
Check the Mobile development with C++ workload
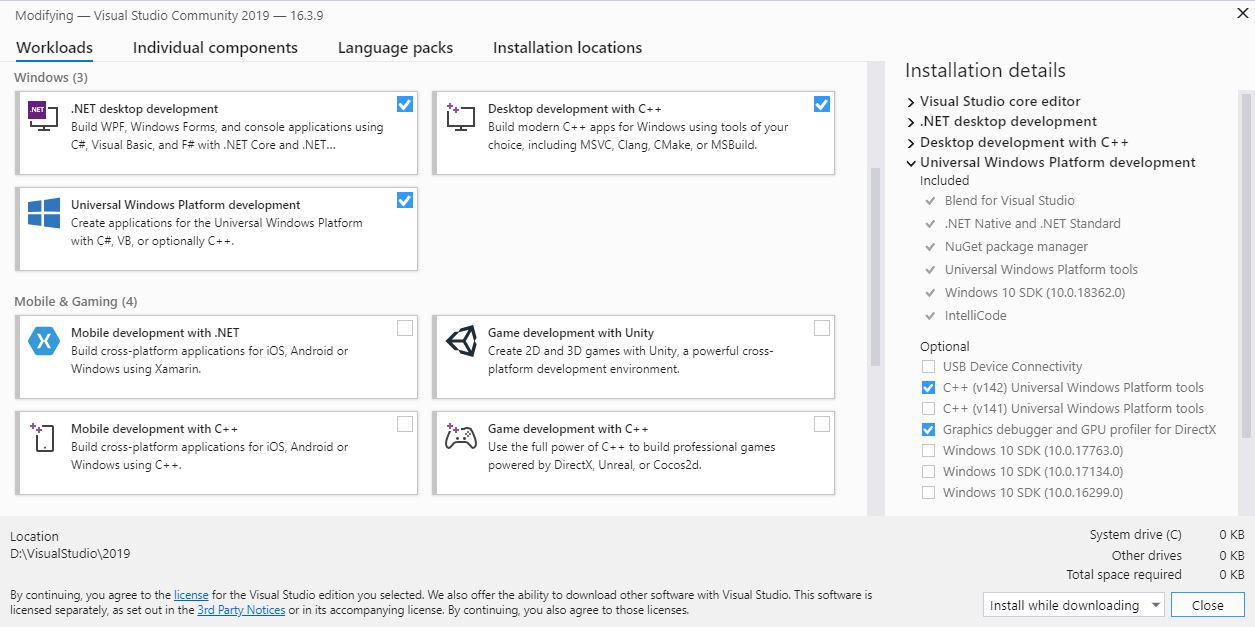coord(405,424)
